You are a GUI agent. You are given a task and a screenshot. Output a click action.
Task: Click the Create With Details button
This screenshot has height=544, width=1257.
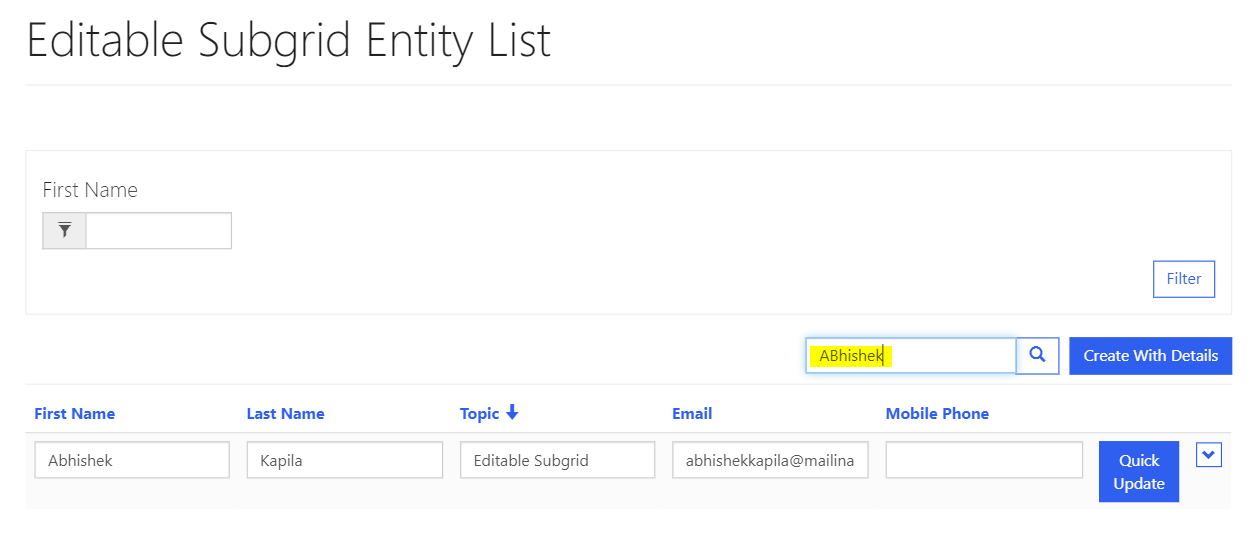(1150, 355)
